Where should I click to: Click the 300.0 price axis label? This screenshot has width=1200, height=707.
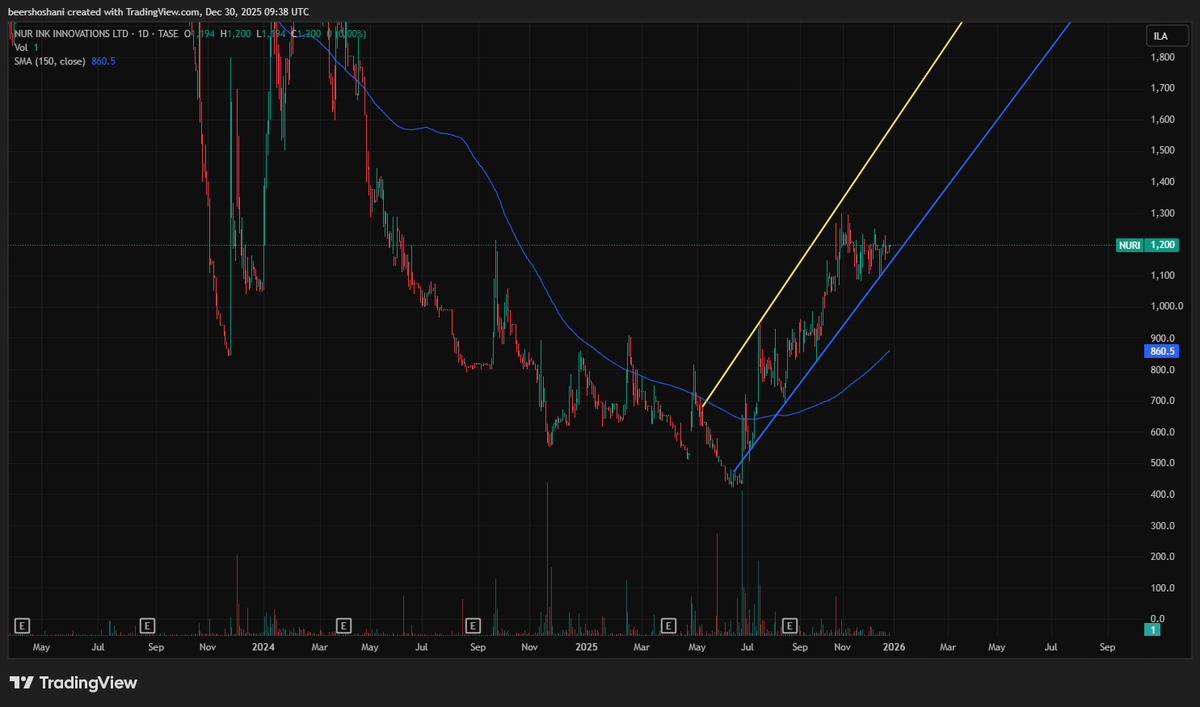point(1162,526)
